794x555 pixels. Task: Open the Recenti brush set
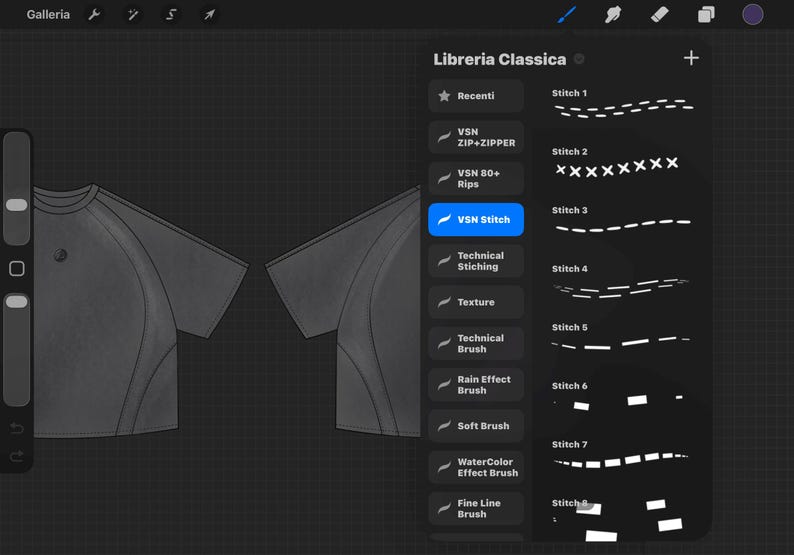pos(476,96)
